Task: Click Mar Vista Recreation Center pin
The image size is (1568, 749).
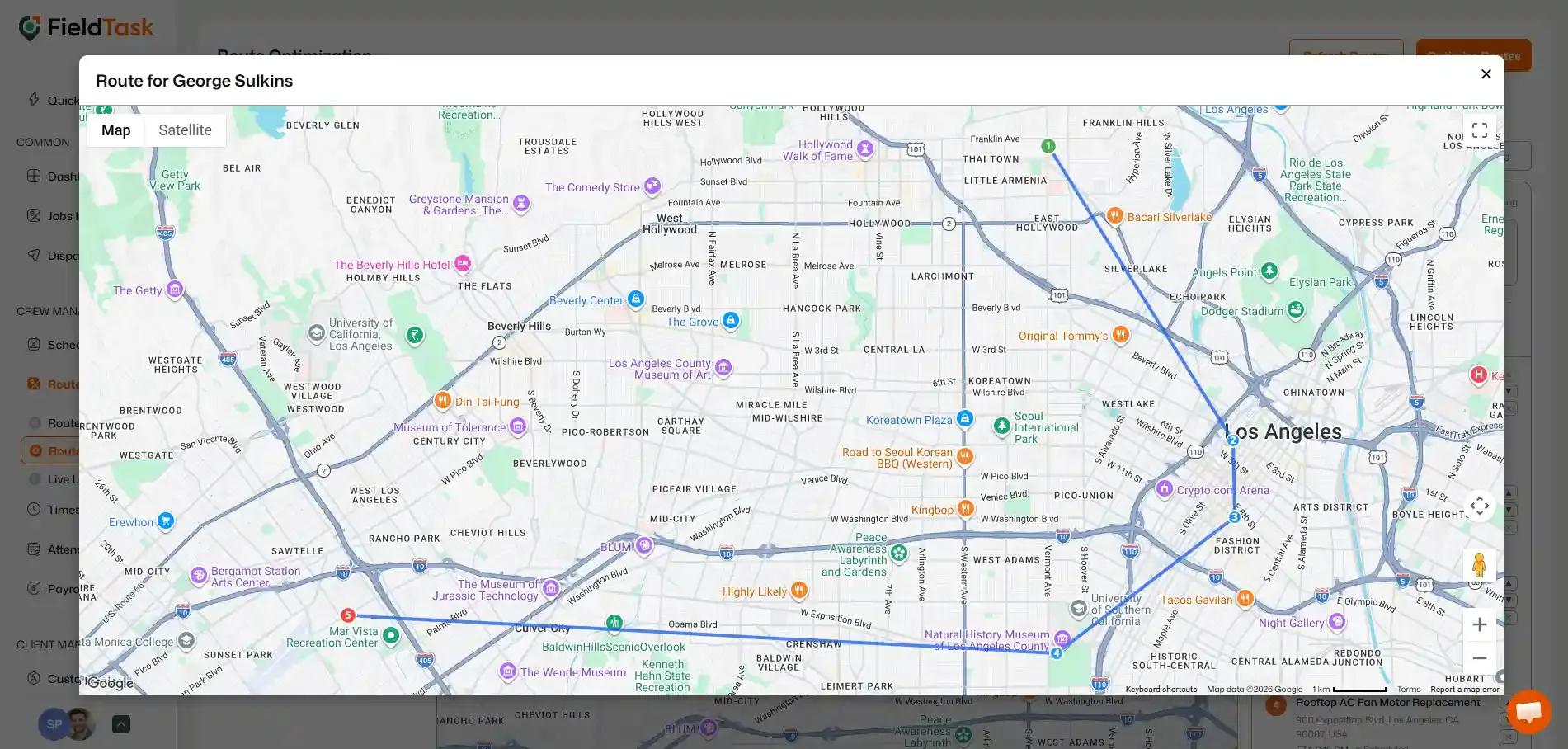Action: coord(391,636)
